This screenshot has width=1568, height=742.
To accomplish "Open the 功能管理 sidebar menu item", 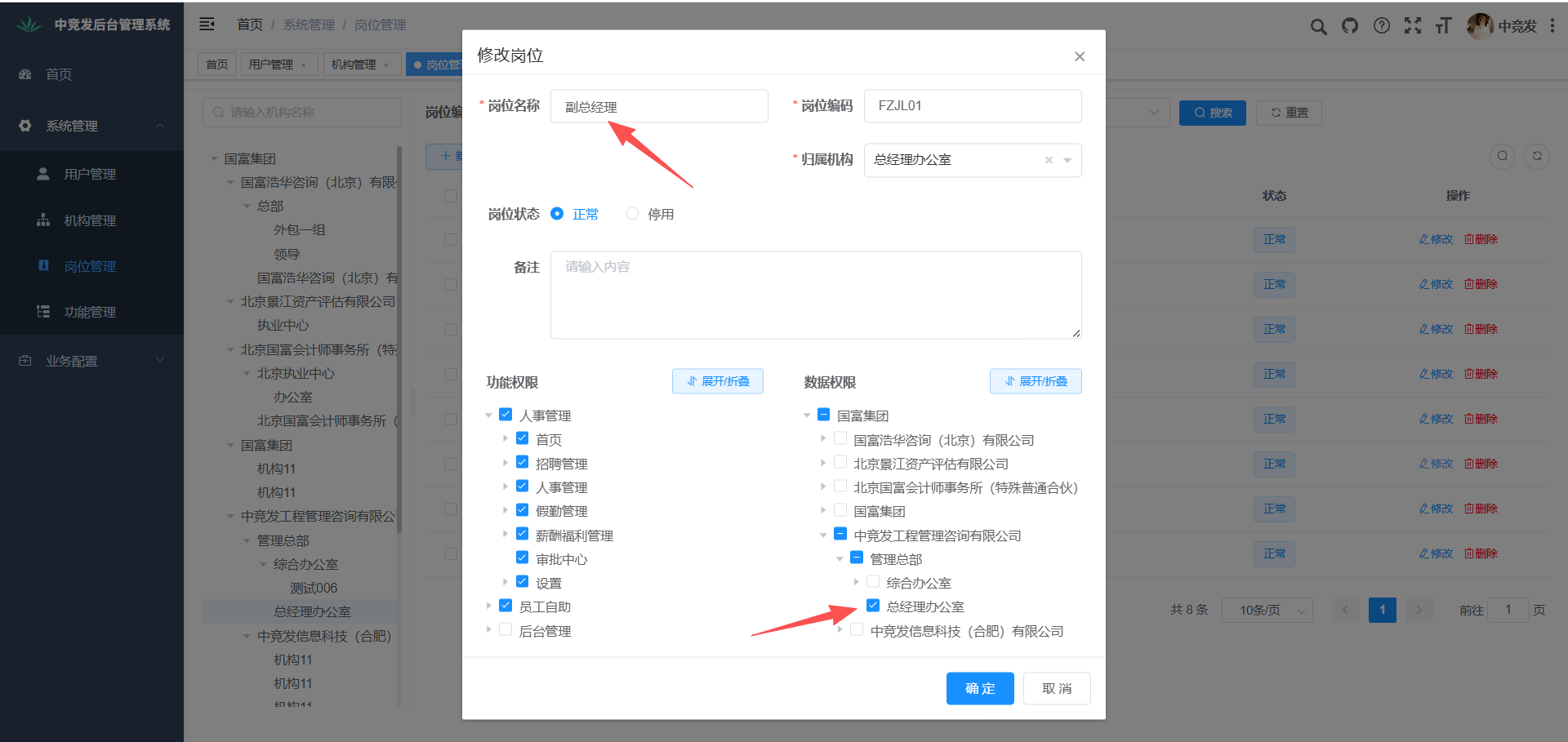I will pos(91,312).
